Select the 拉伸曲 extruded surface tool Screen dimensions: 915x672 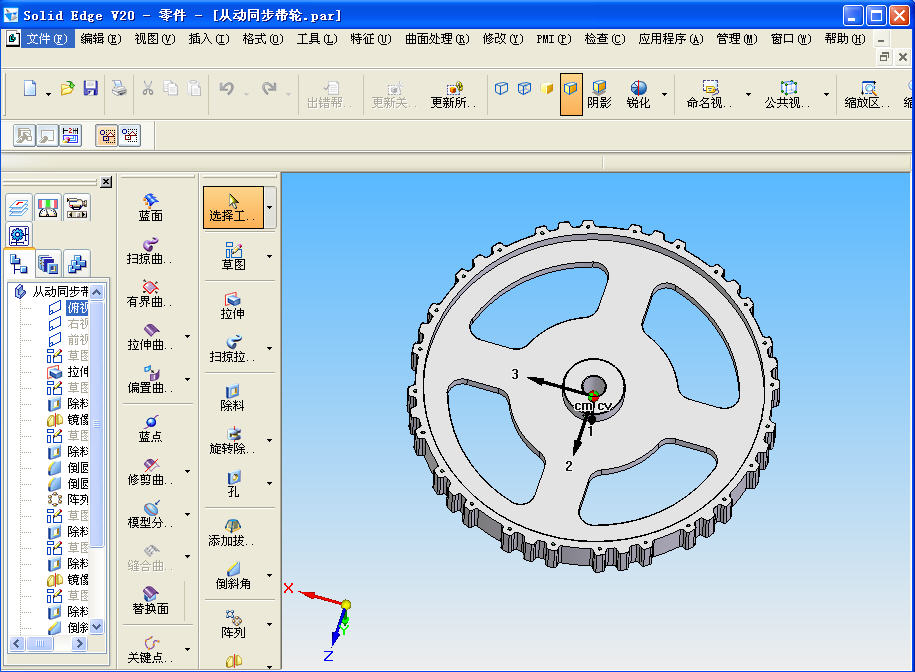(151, 337)
